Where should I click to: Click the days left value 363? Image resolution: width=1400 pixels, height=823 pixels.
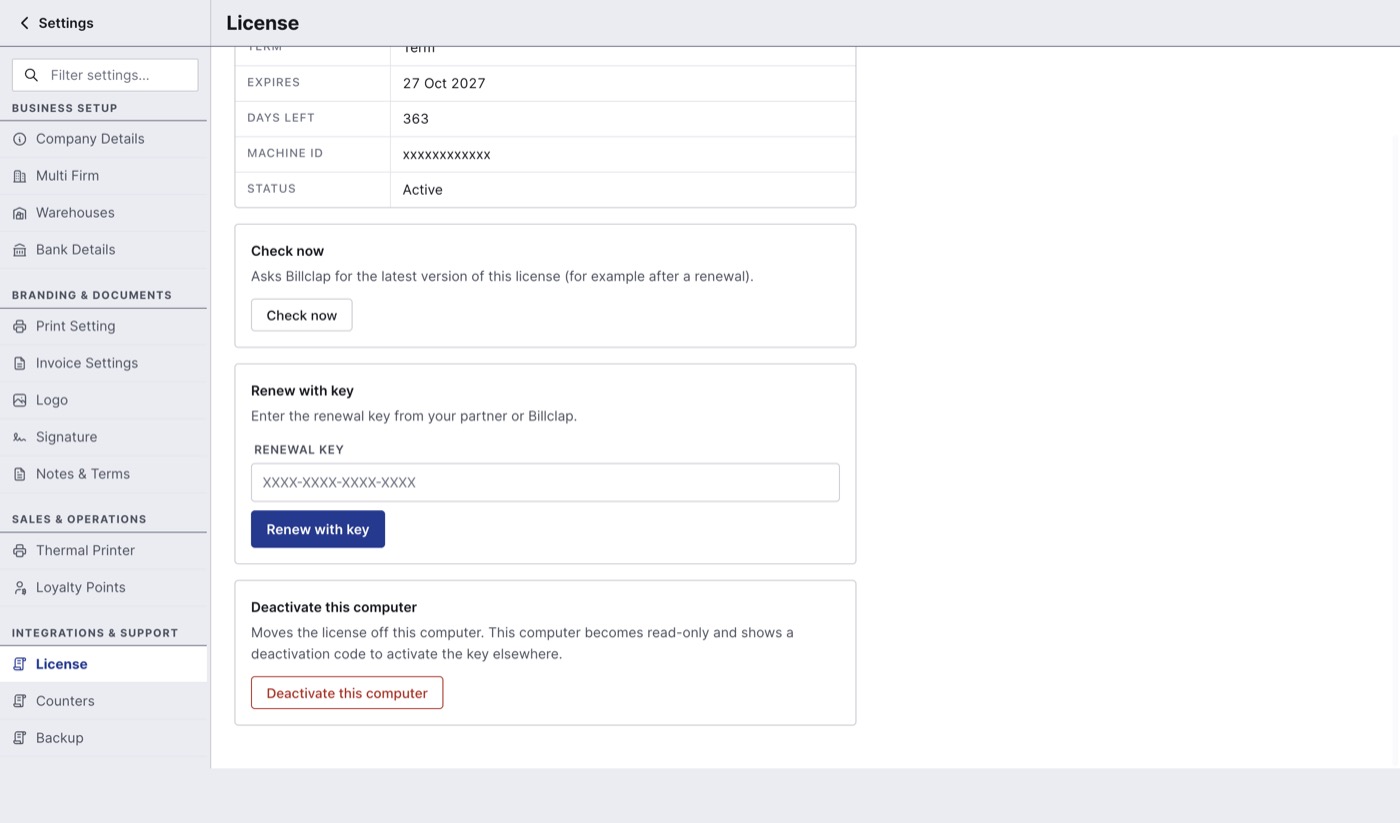pyautogui.click(x=416, y=119)
